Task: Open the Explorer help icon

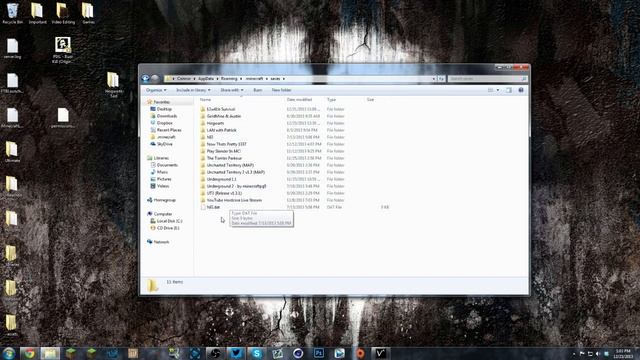Action: coord(521,90)
